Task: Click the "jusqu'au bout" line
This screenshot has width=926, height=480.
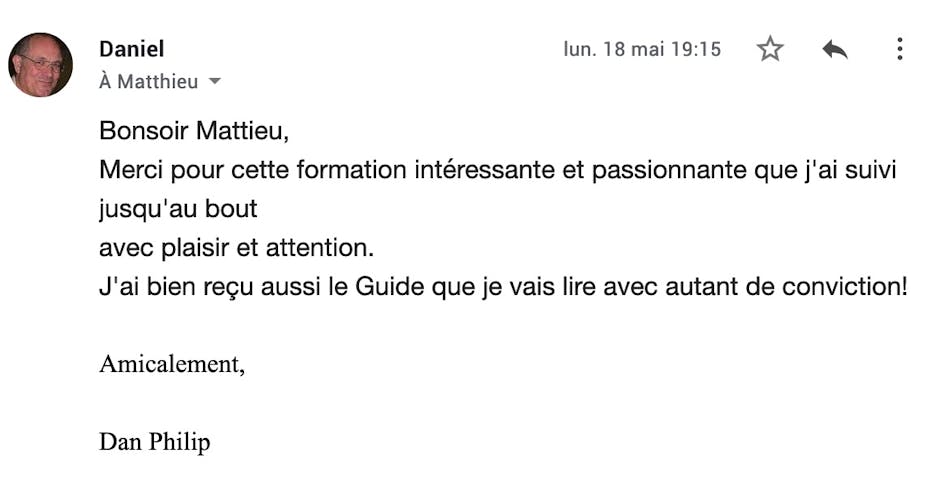Action: [x=178, y=210]
